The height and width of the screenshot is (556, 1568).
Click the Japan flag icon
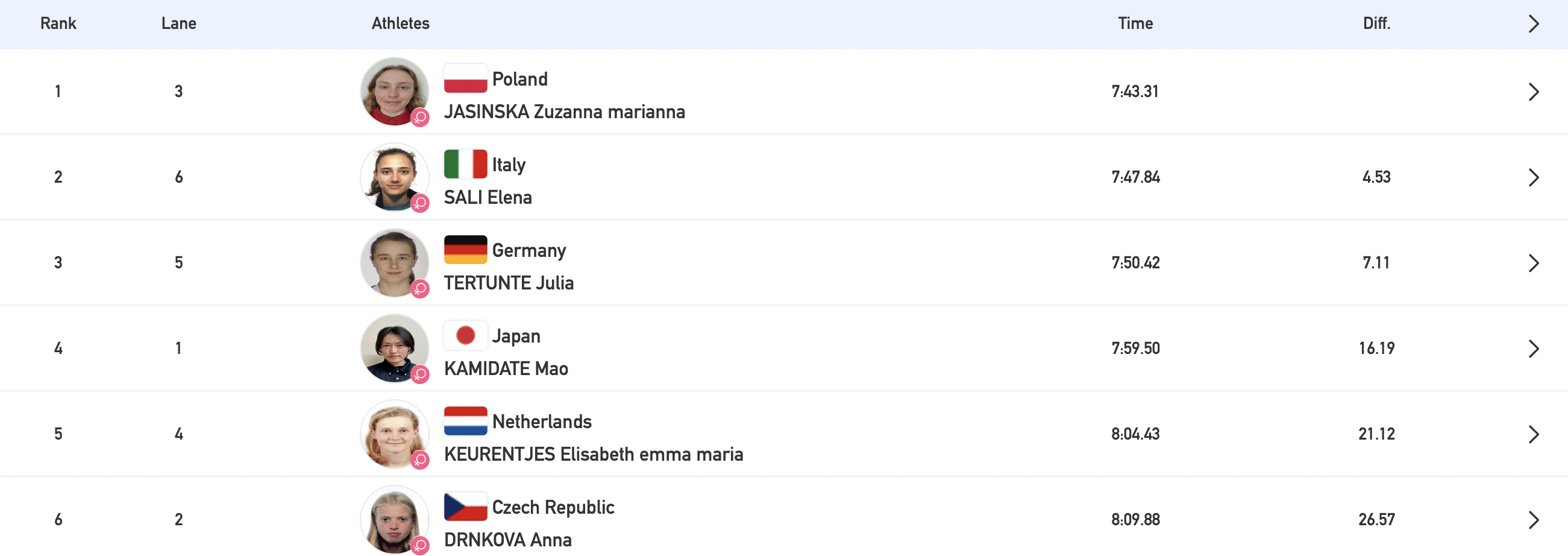pyautogui.click(x=465, y=335)
